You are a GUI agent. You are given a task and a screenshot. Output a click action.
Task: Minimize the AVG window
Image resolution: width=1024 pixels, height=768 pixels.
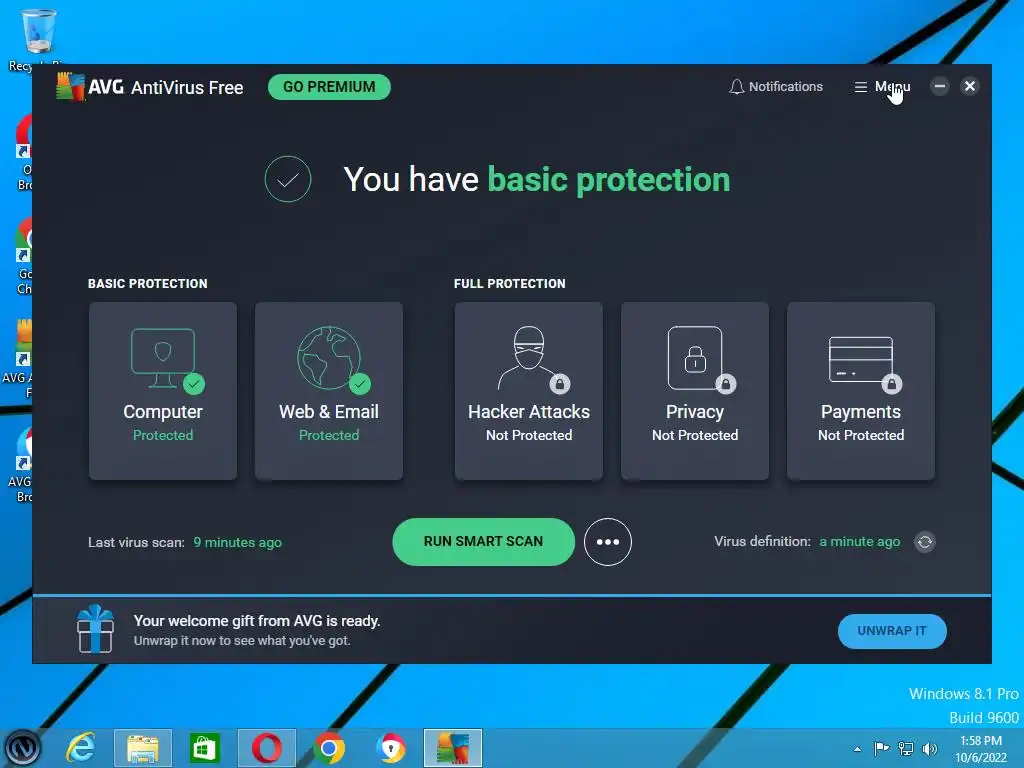pos(940,86)
